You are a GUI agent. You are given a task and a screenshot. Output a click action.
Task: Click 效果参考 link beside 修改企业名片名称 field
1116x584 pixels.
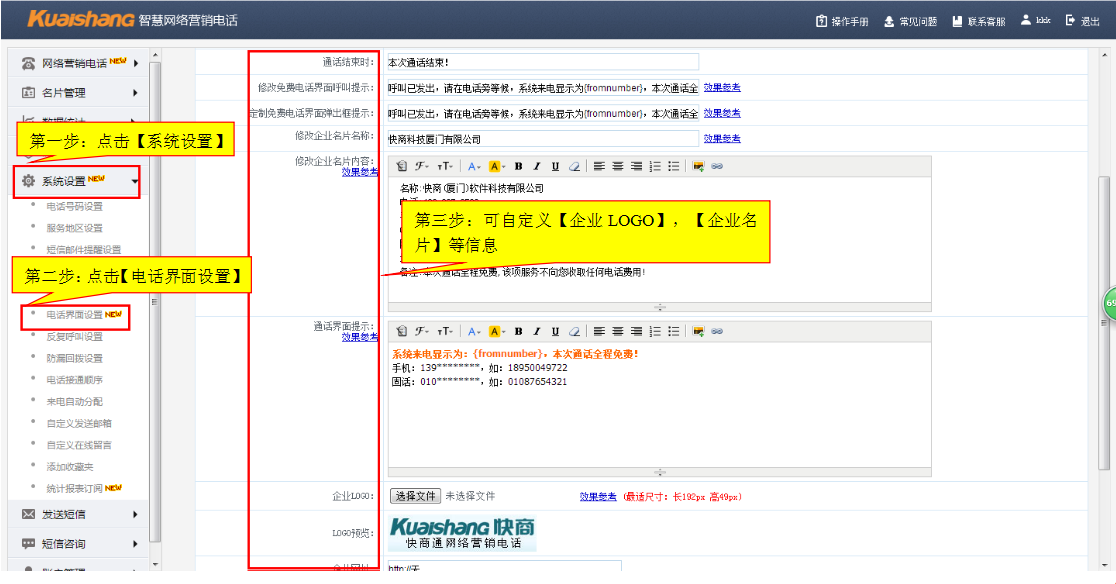coord(722,138)
